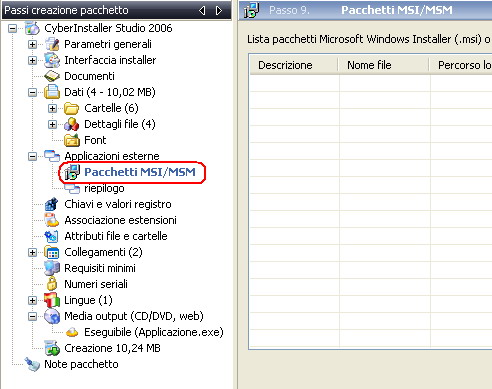Click the Passo 9 header installer icon
The height and width of the screenshot is (389, 492).
[251, 10]
